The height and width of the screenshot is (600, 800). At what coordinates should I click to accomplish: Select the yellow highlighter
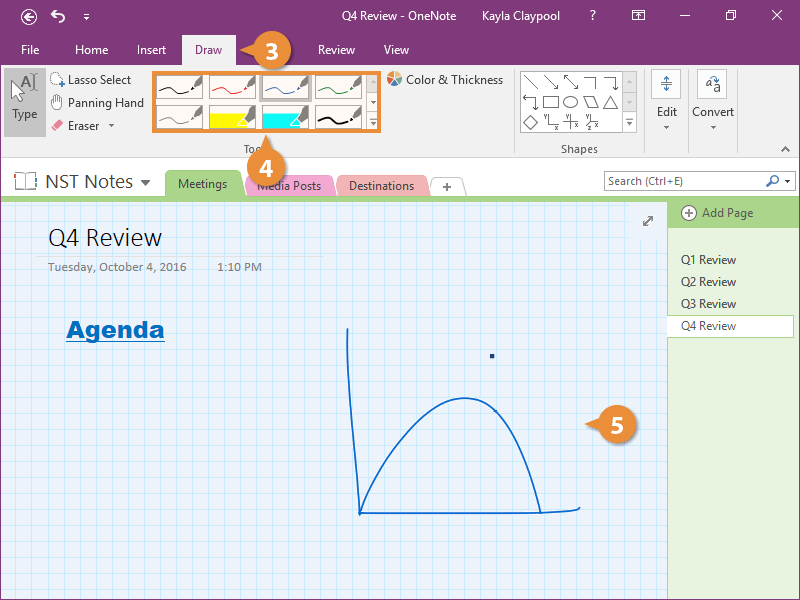tap(232, 117)
